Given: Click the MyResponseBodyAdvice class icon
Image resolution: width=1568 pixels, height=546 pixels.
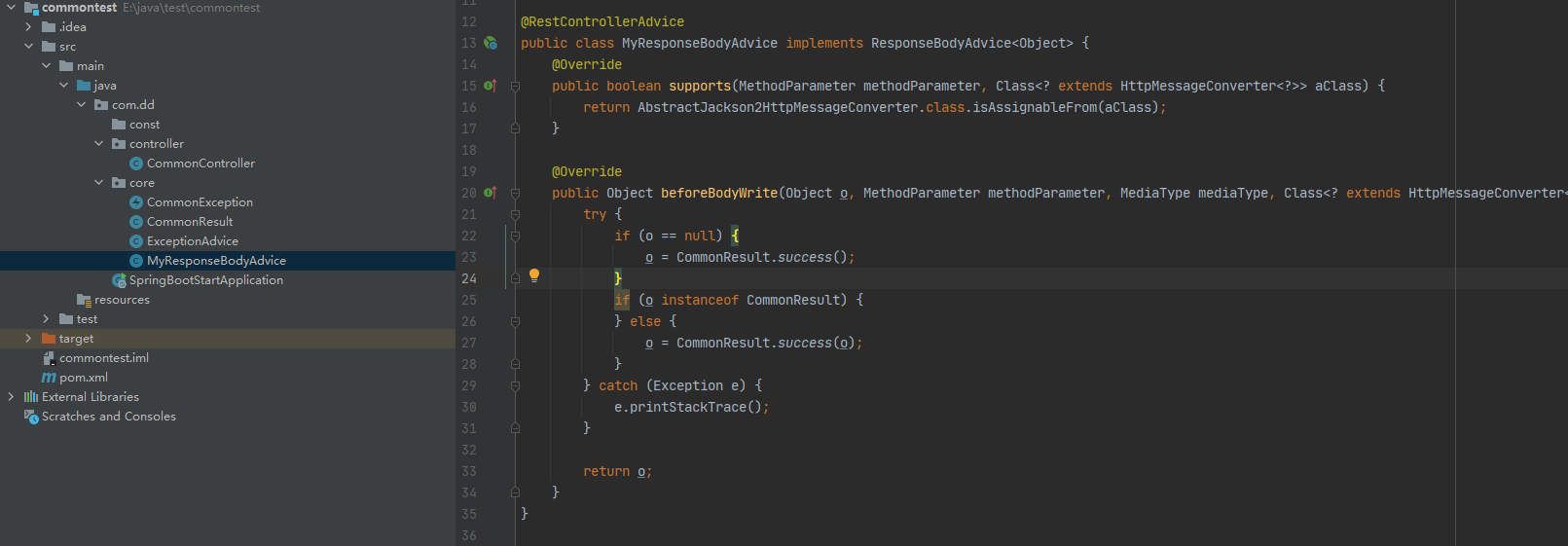Looking at the screenshot, I should click(x=136, y=261).
